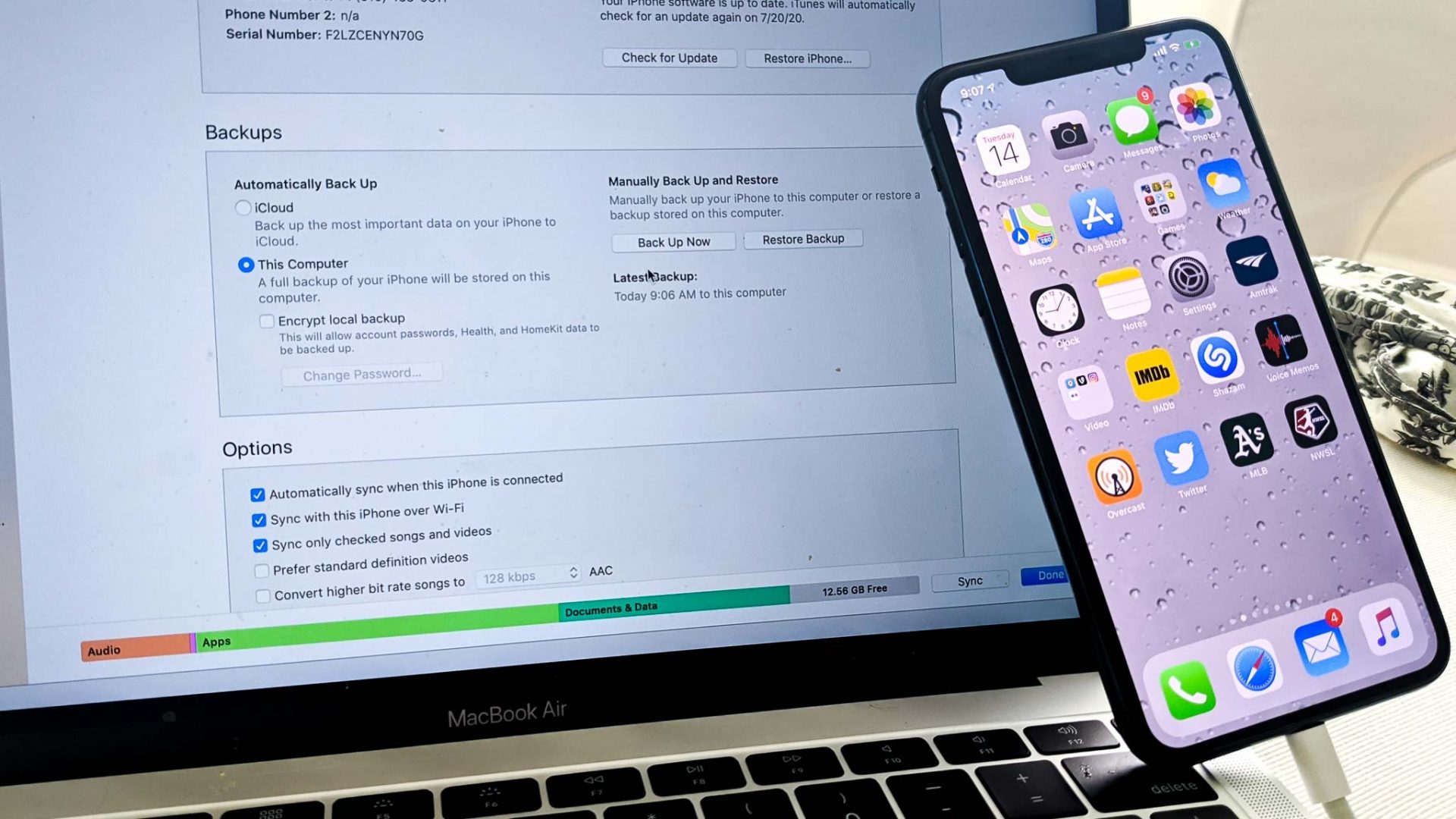This screenshot has height=819, width=1456.
Task: Enable Encrypt local backup checkbox
Action: [x=266, y=318]
